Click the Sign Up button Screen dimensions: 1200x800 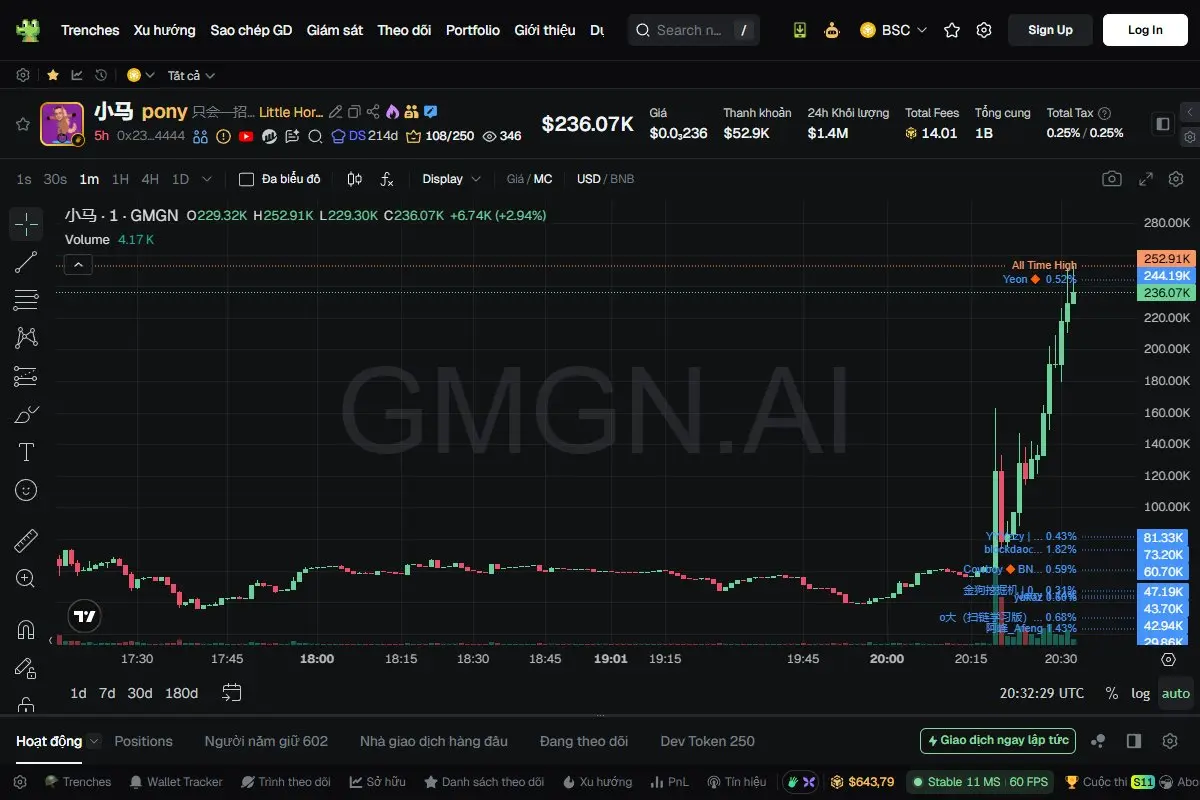1050,30
